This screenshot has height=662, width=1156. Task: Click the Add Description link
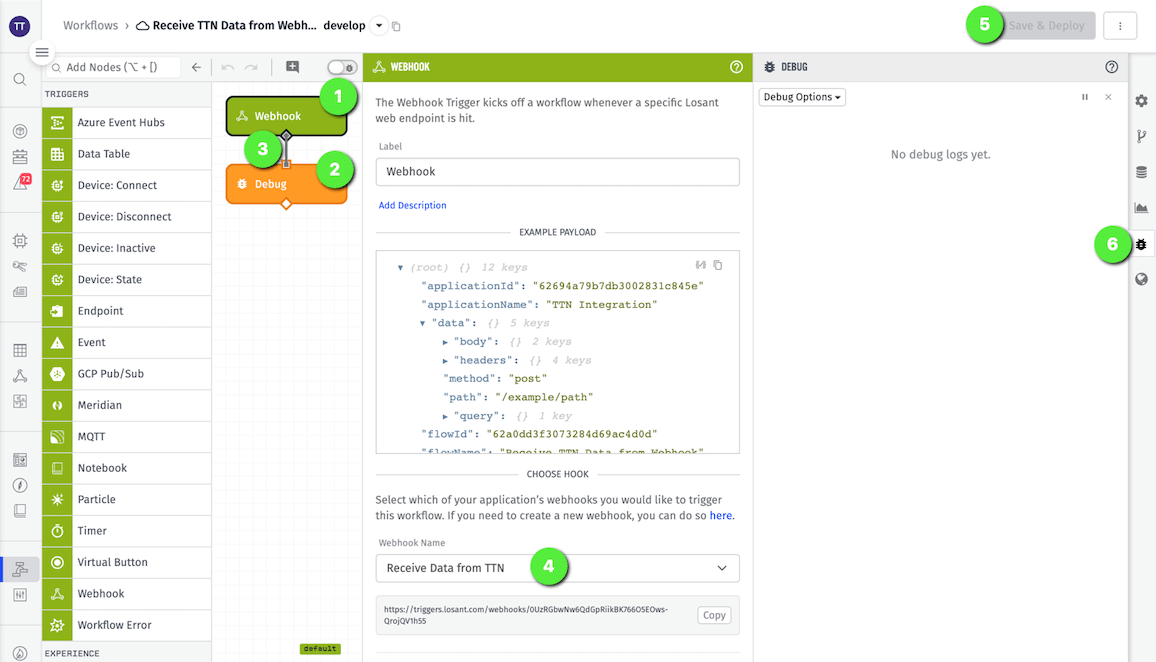pyautogui.click(x=412, y=205)
